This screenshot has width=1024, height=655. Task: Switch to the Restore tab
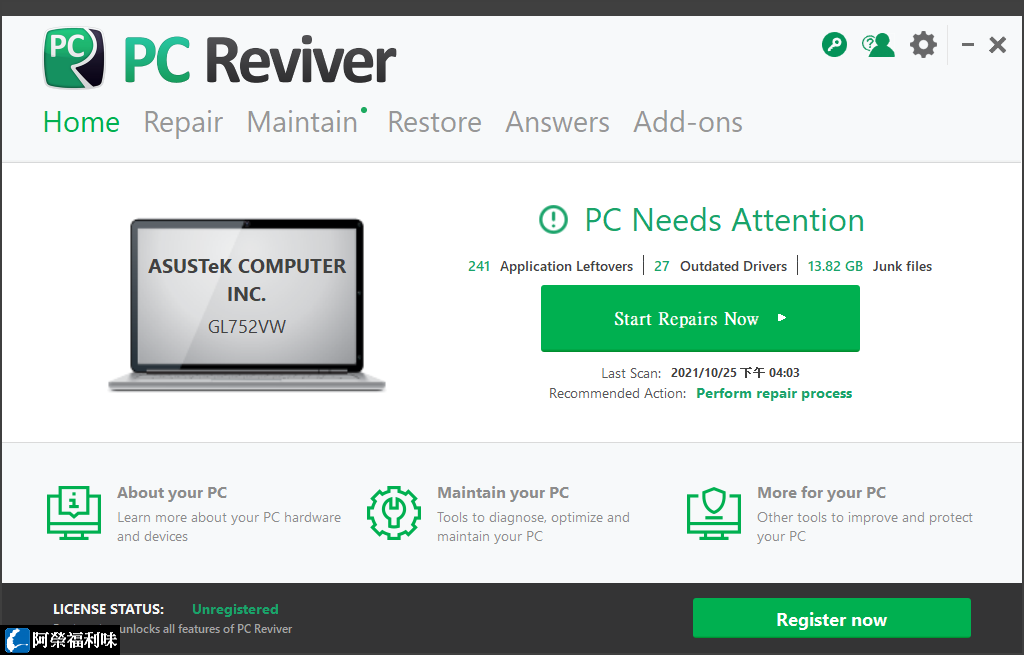point(434,122)
